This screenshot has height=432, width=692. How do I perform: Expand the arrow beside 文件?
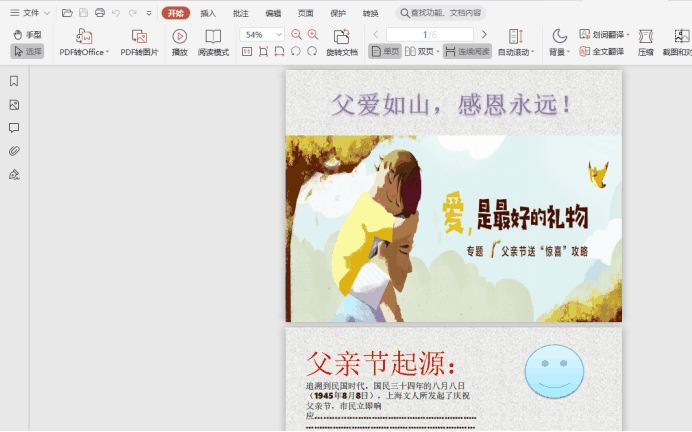click(47, 13)
